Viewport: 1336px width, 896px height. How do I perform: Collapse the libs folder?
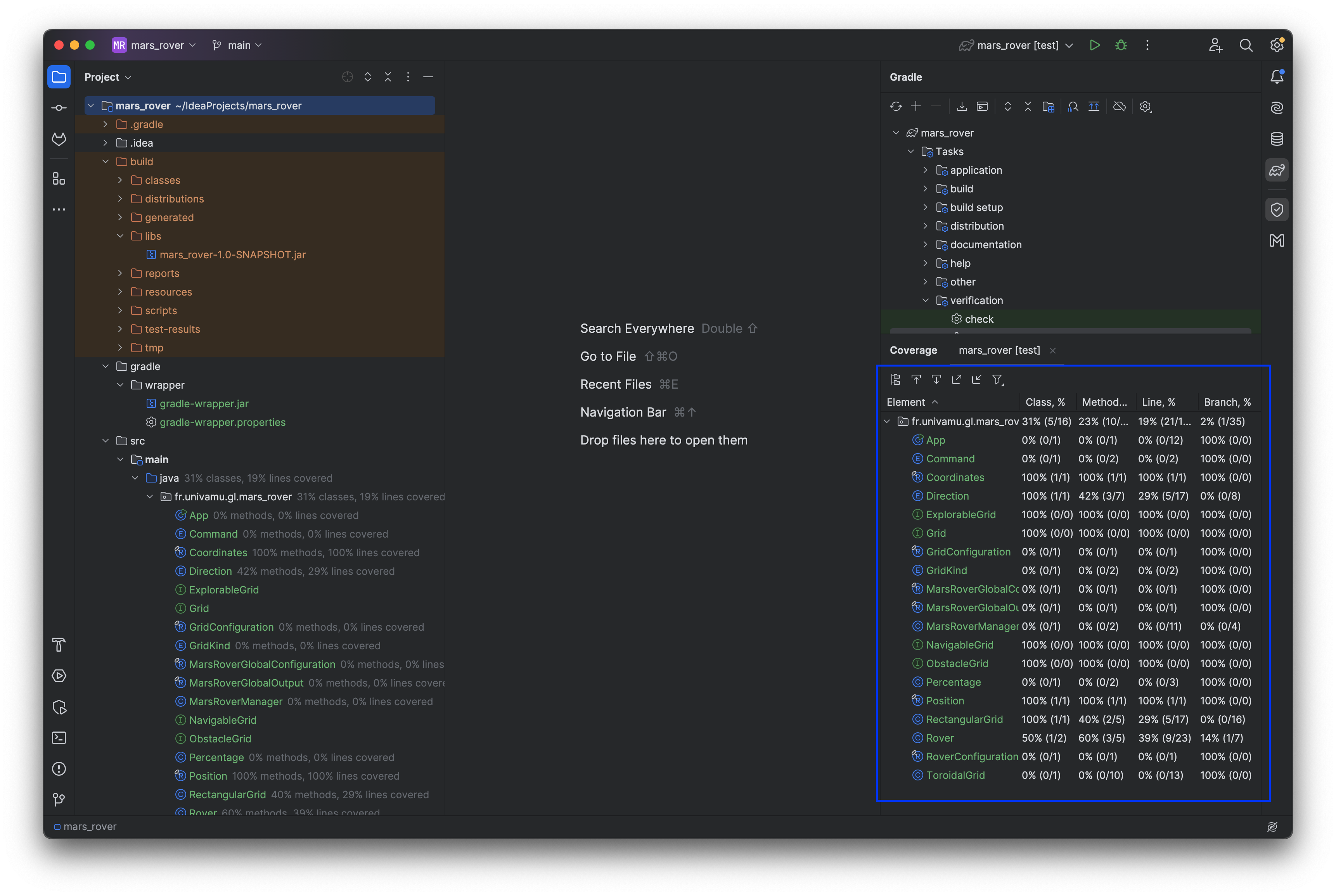click(x=120, y=236)
